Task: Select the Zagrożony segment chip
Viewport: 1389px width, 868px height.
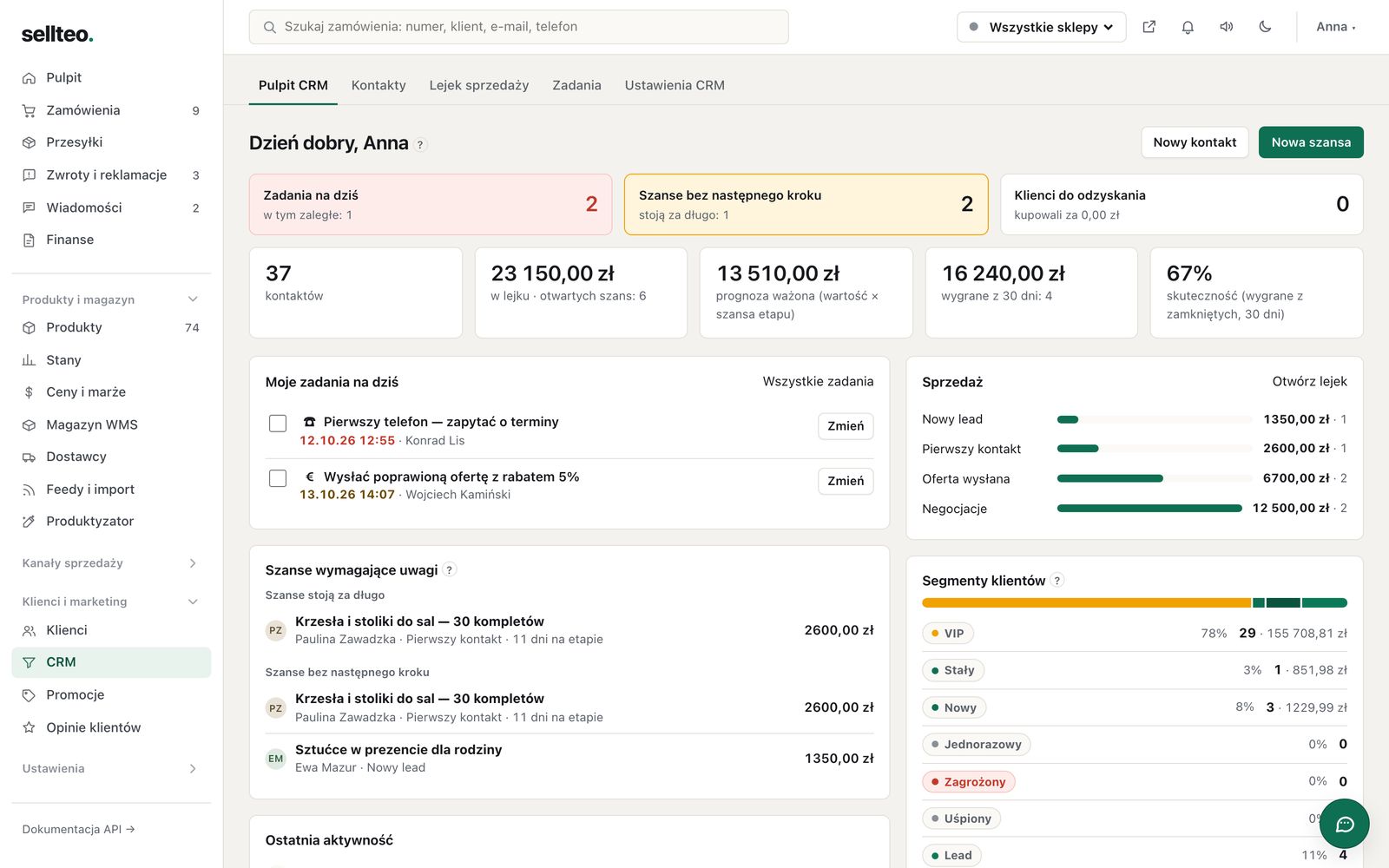Action: pos(968,781)
